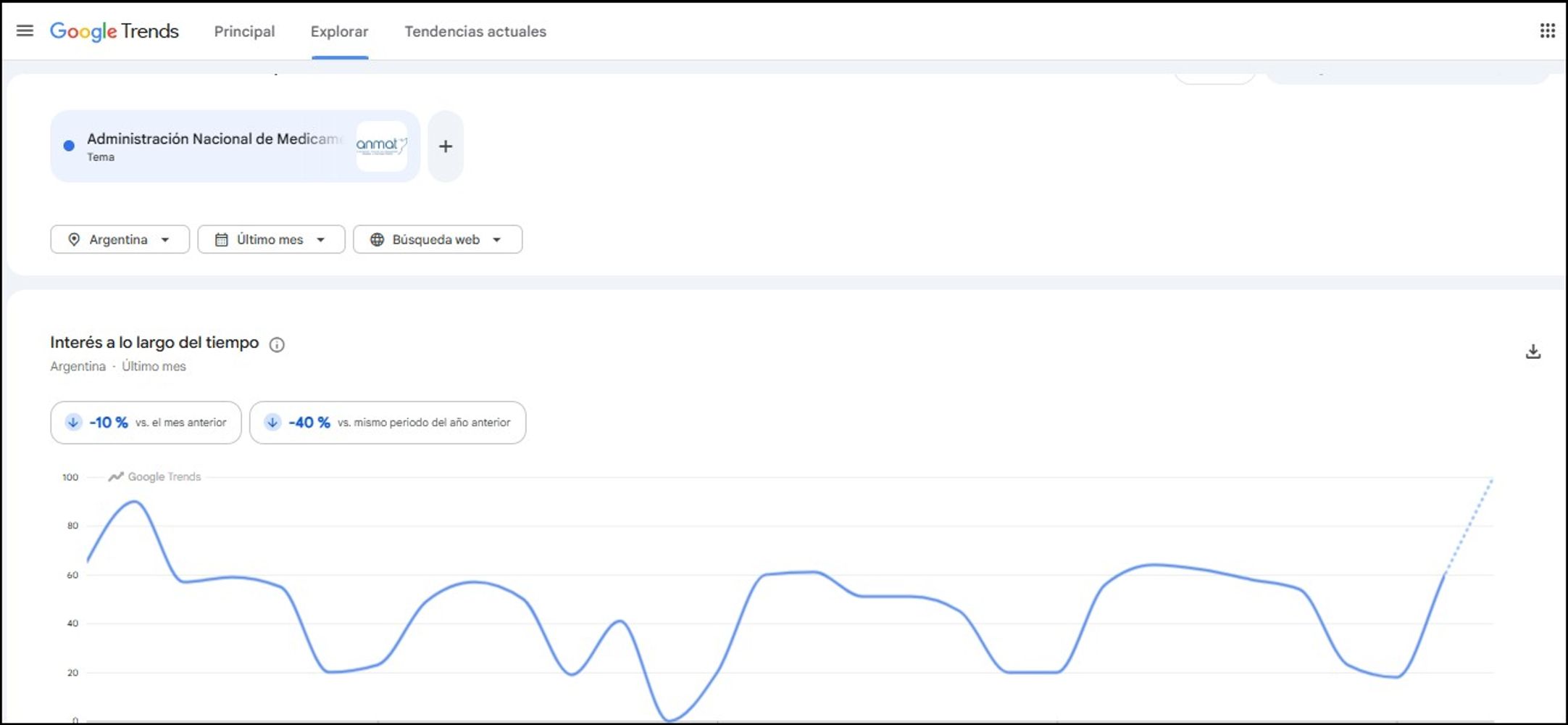Select the Explorar tab

339,31
